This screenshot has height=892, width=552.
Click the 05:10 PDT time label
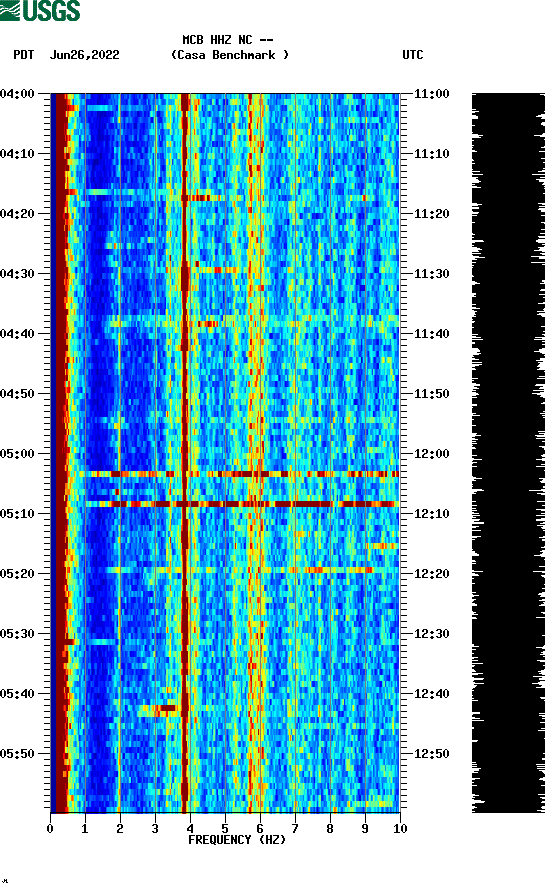[18, 514]
